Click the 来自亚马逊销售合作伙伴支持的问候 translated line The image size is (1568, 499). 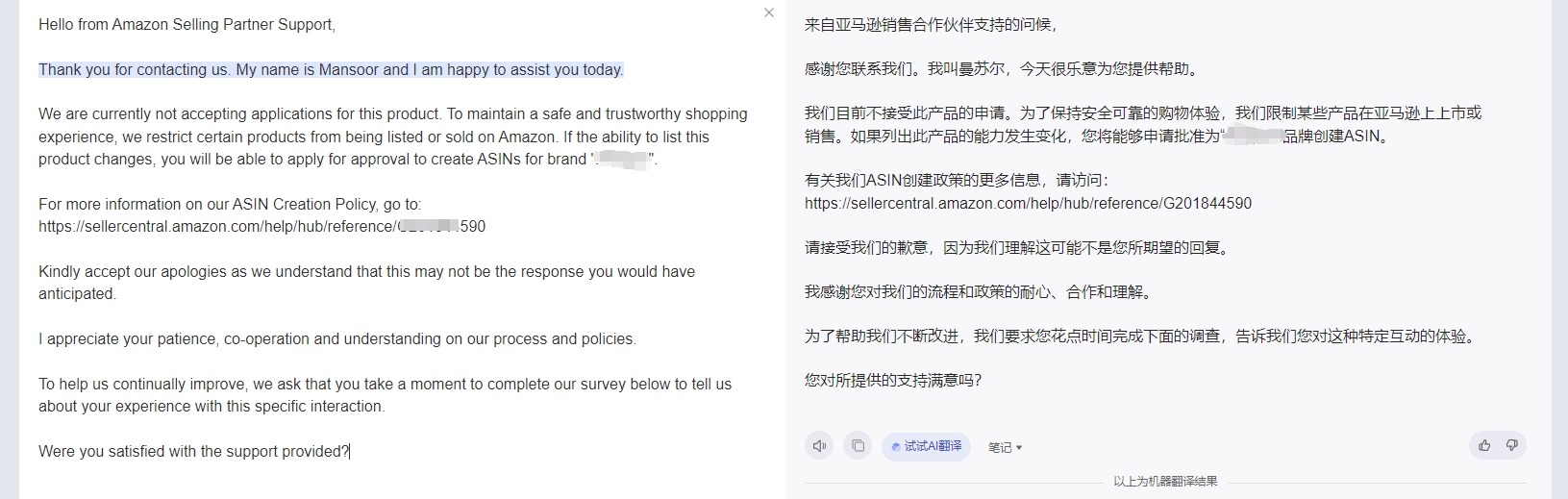(930, 25)
